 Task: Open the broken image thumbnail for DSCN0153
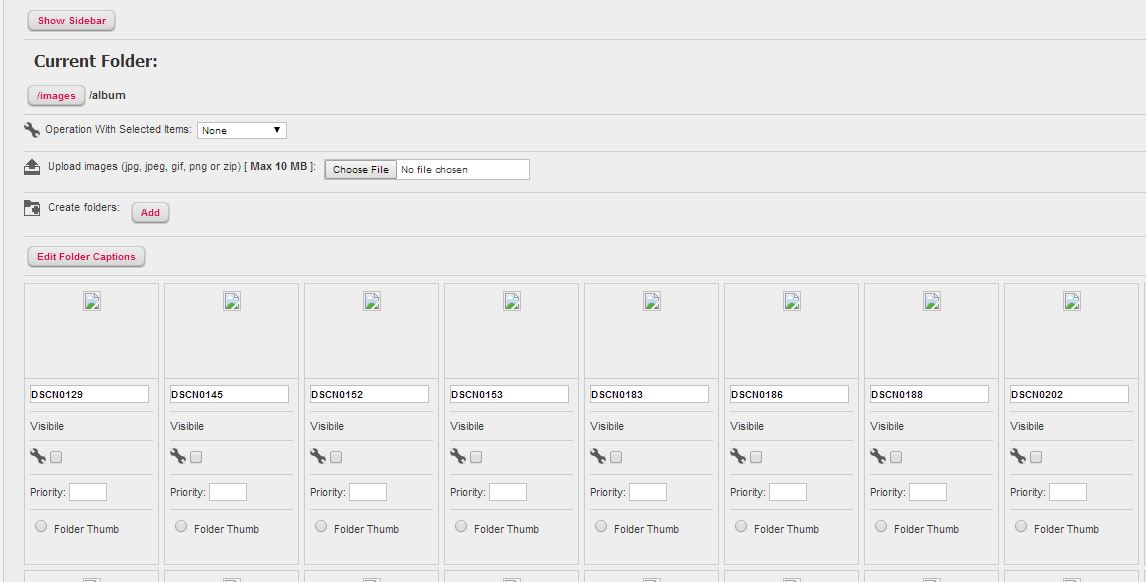coord(512,301)
